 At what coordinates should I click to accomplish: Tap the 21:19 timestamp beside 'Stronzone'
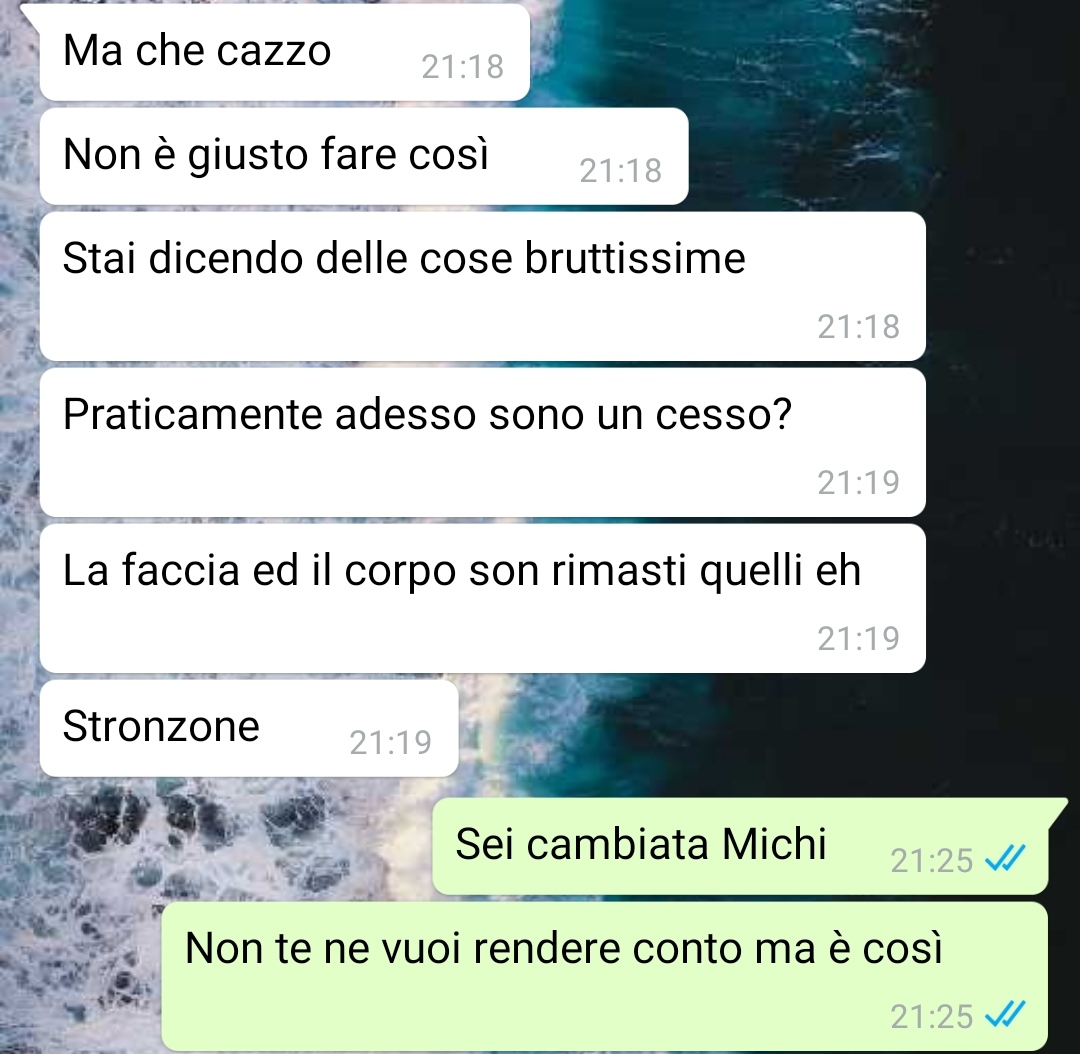[x=391, y=743]
